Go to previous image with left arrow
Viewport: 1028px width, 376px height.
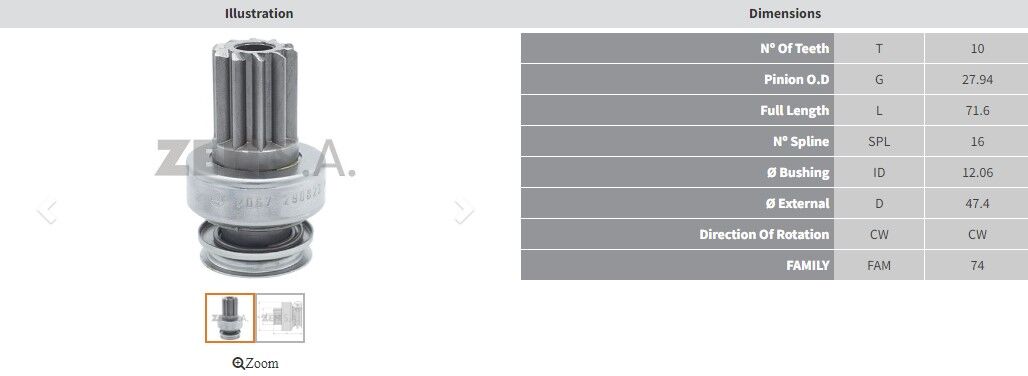(x=47, y=211)
